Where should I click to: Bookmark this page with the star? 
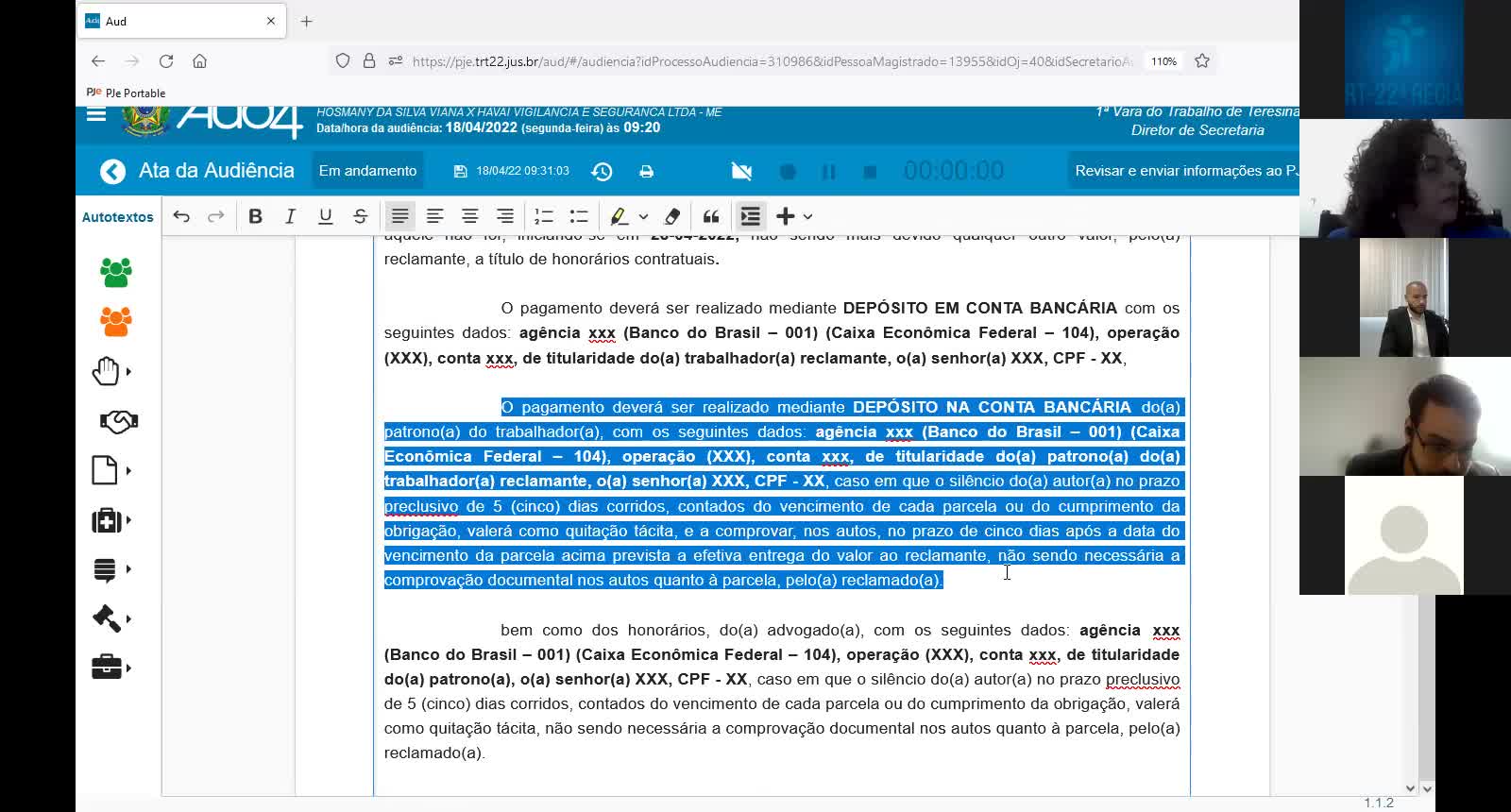point(1202,61)
